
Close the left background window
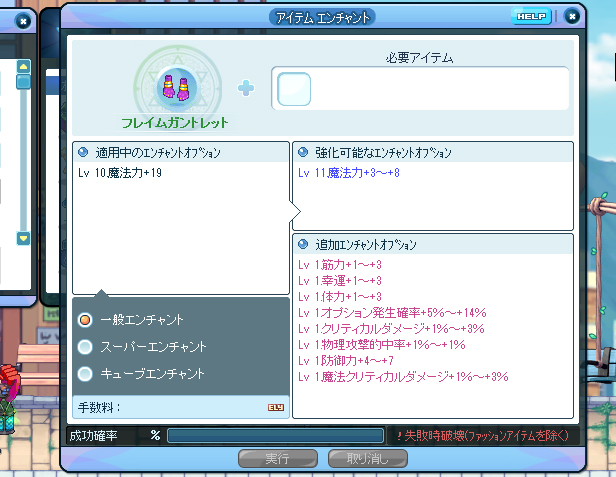[23, 21]
